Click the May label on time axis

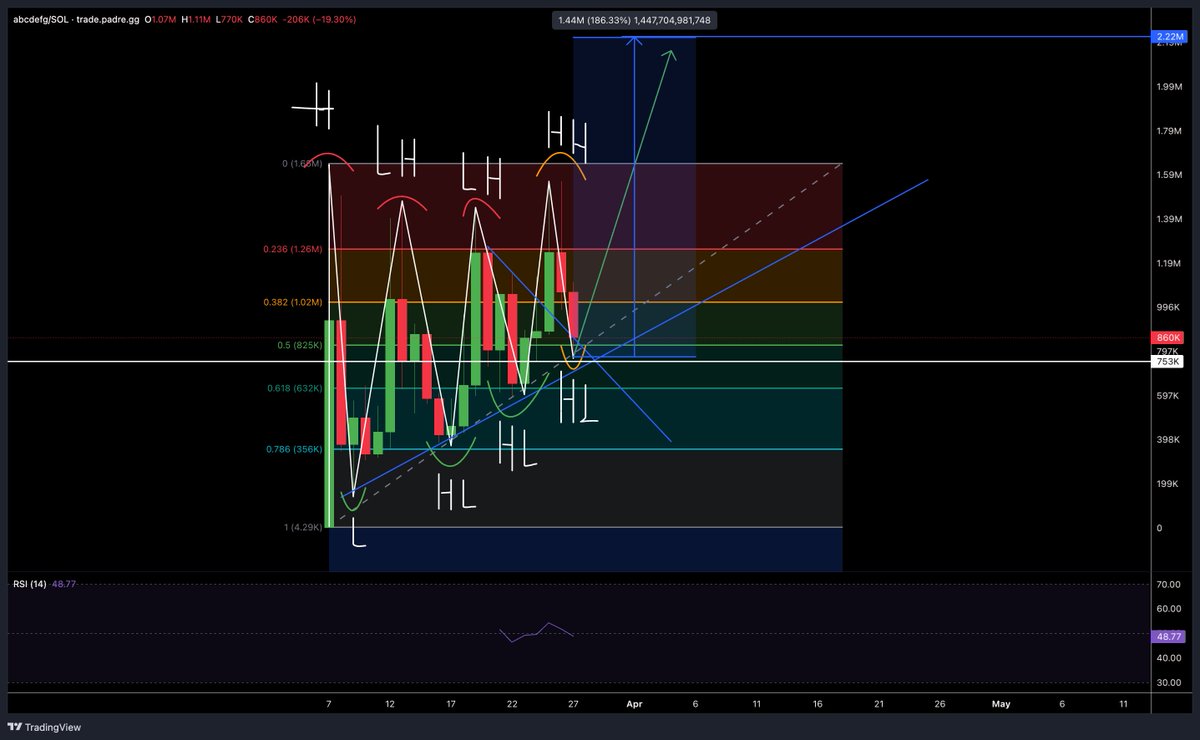1000,704
